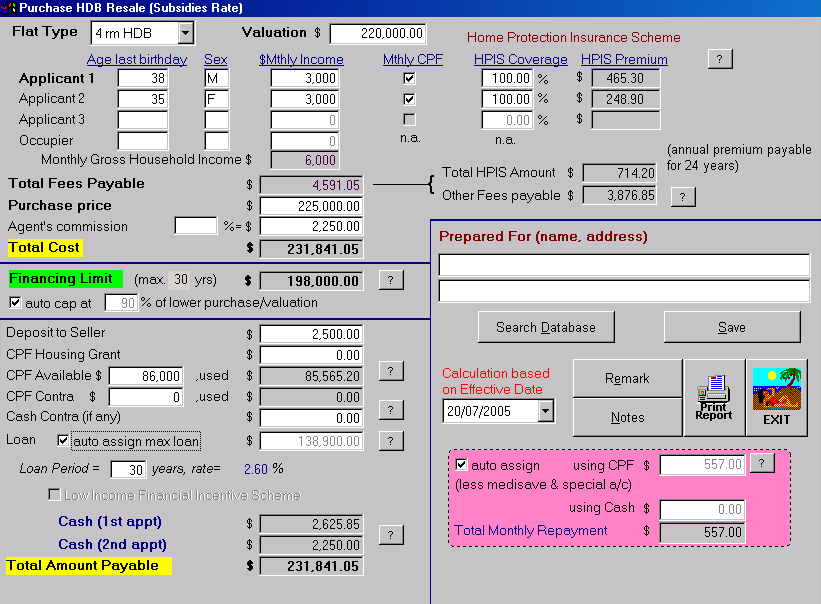Click the Deposit to Seller field
Viewport: 821px width, 604px height.
point(311,334)
